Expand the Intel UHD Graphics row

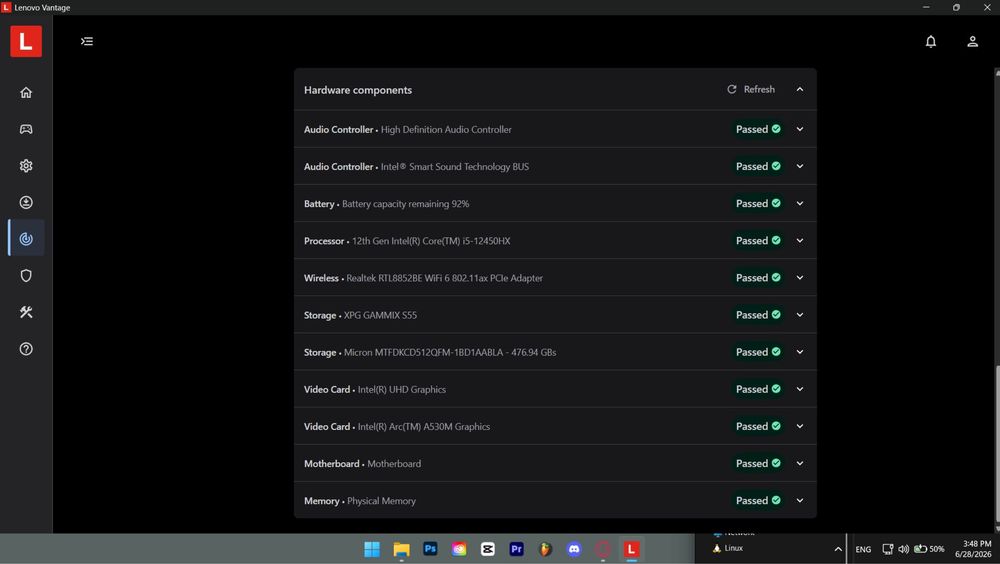pos(800,389)
